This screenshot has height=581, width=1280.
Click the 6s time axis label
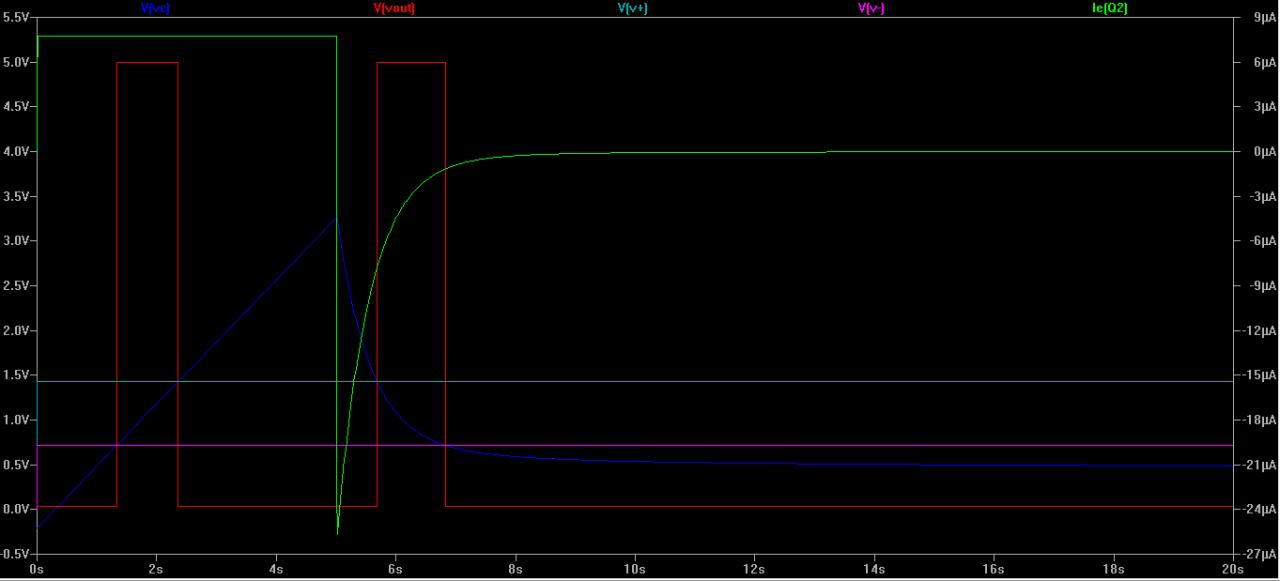point(396,569)
